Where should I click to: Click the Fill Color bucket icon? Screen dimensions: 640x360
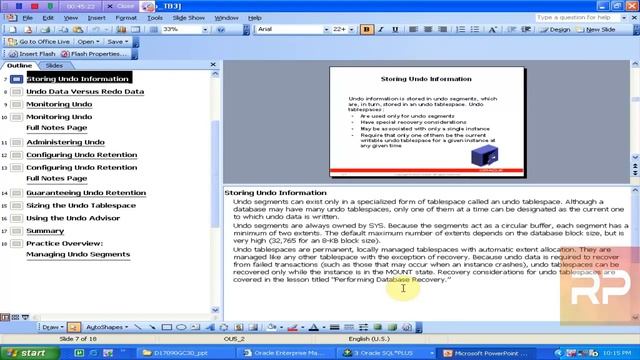tap(271, 327)
